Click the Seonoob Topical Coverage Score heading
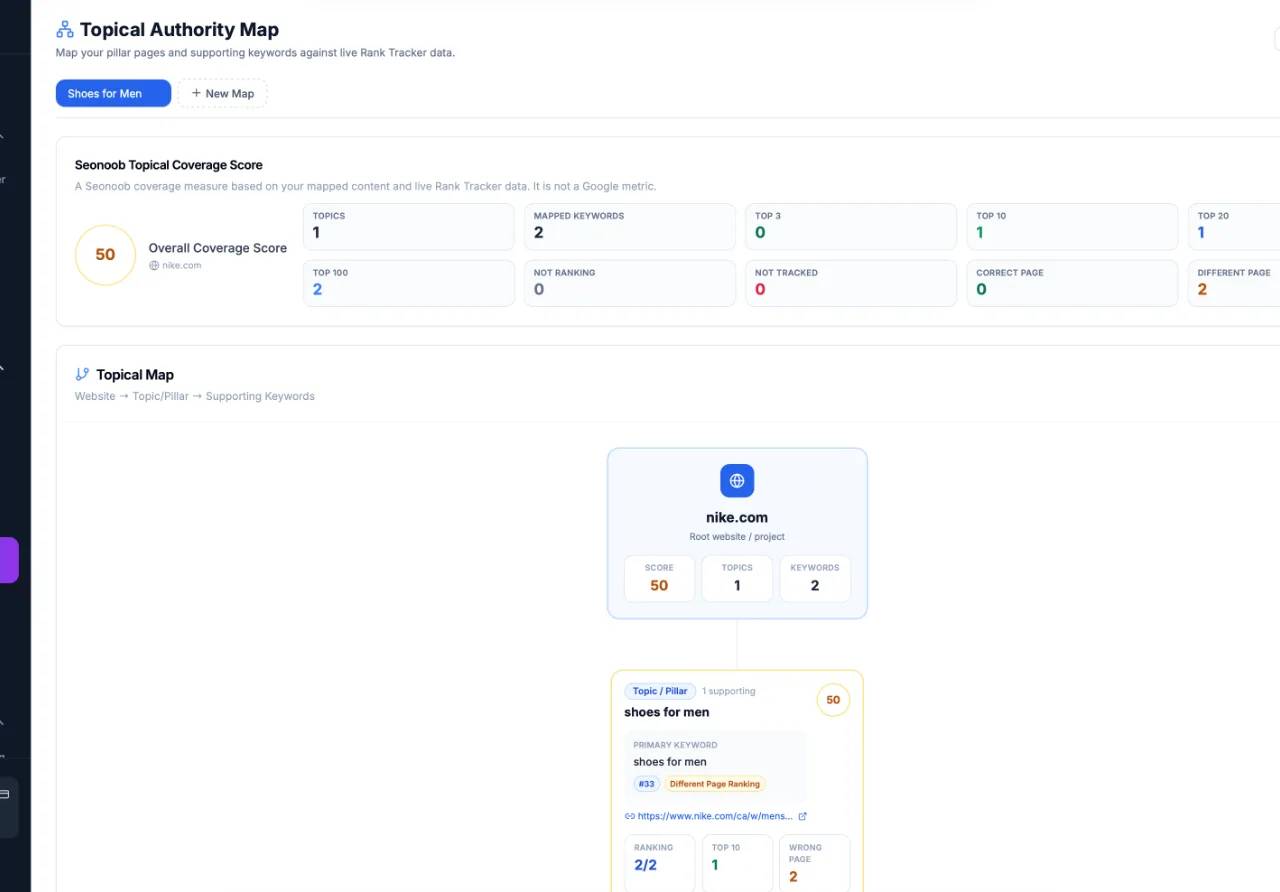Screen dimensions: 1280x892 (x=169, y=165)
